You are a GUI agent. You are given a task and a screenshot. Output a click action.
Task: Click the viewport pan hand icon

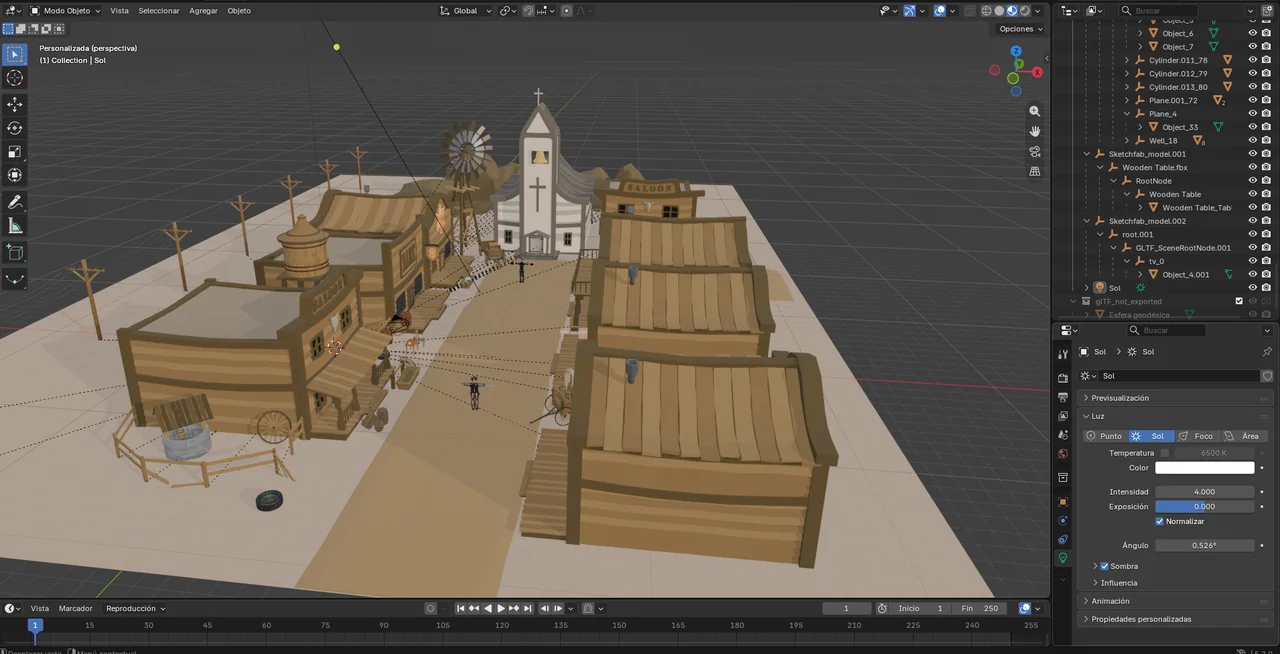(x=1035, y=131)
